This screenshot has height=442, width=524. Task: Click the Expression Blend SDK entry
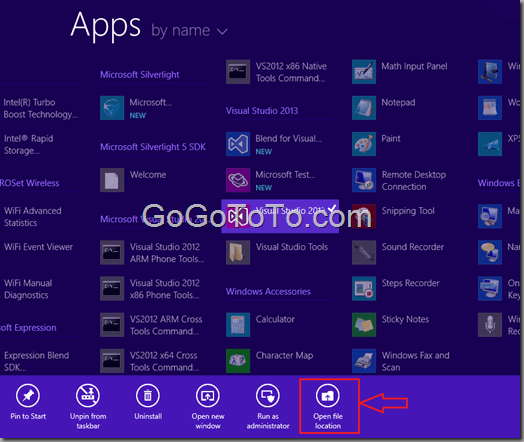pos(36,361)
